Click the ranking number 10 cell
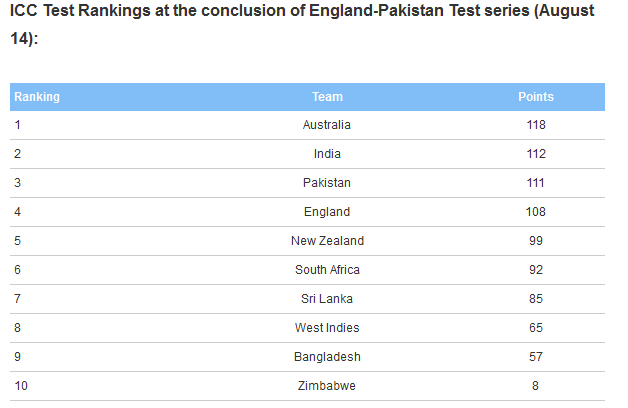This screenshot has height=408, width=628. coord(21,386)
